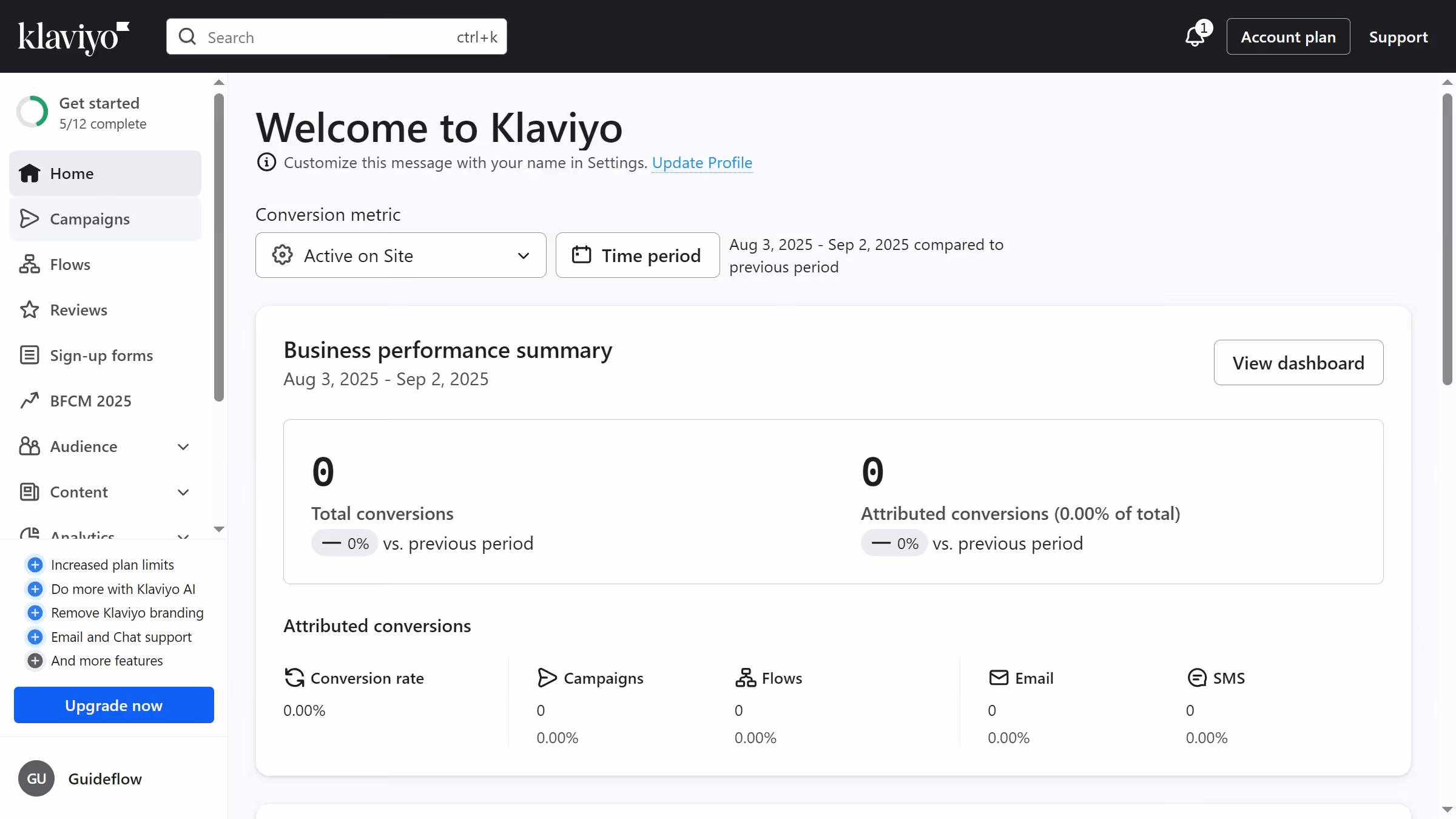Viewport: 1456px width, 819px height.
Task: Click the info icon beside the welcome message
Action: (x=266, y=162)
